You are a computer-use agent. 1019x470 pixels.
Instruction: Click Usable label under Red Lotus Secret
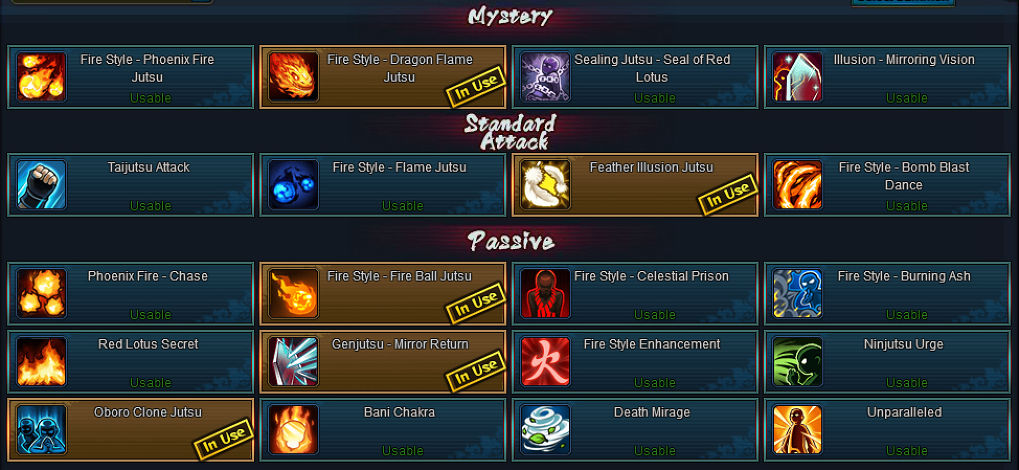tap(150, 382)
